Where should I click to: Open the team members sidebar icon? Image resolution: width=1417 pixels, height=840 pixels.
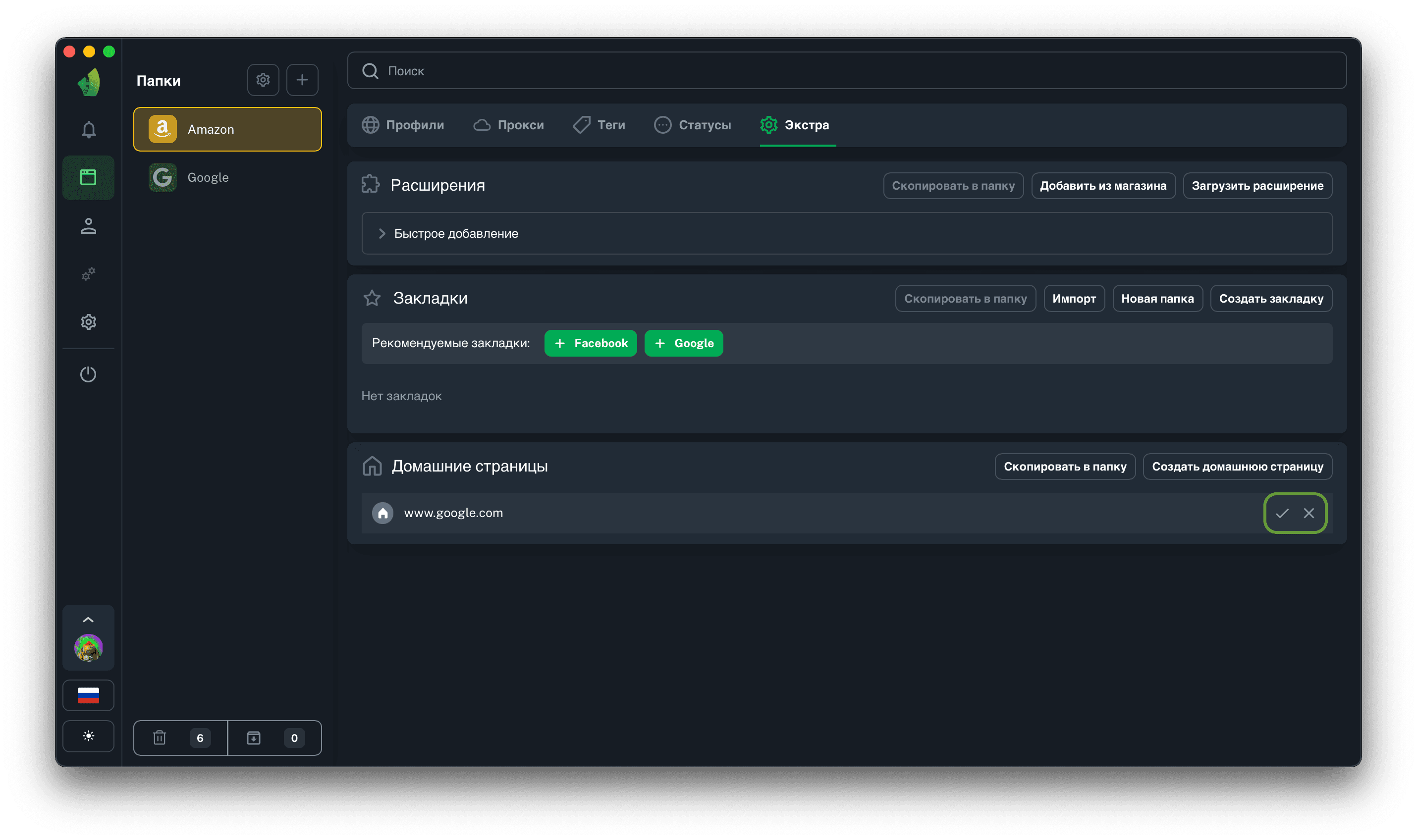(88, 226)
